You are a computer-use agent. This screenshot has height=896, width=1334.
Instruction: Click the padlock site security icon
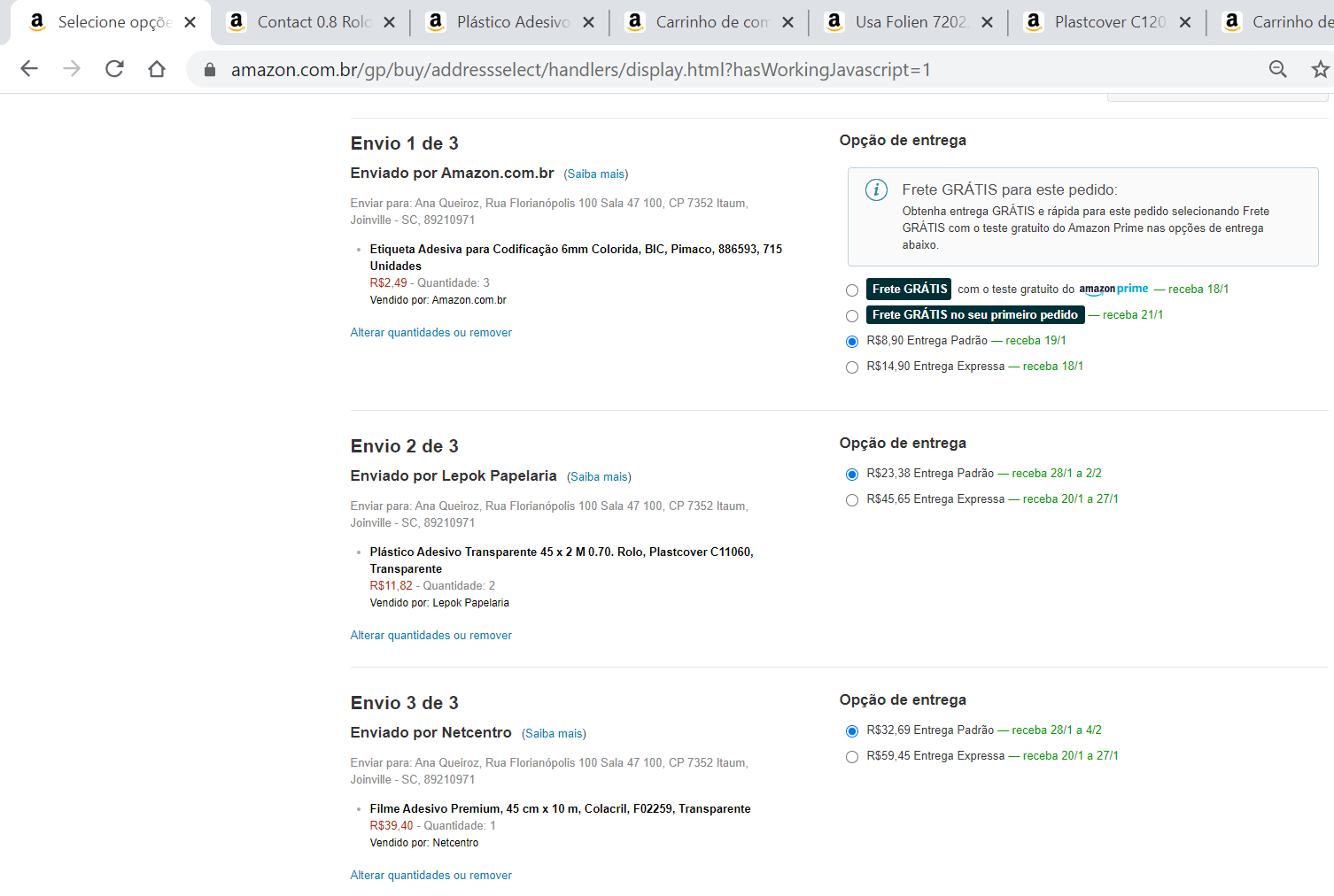pos(210,70)
